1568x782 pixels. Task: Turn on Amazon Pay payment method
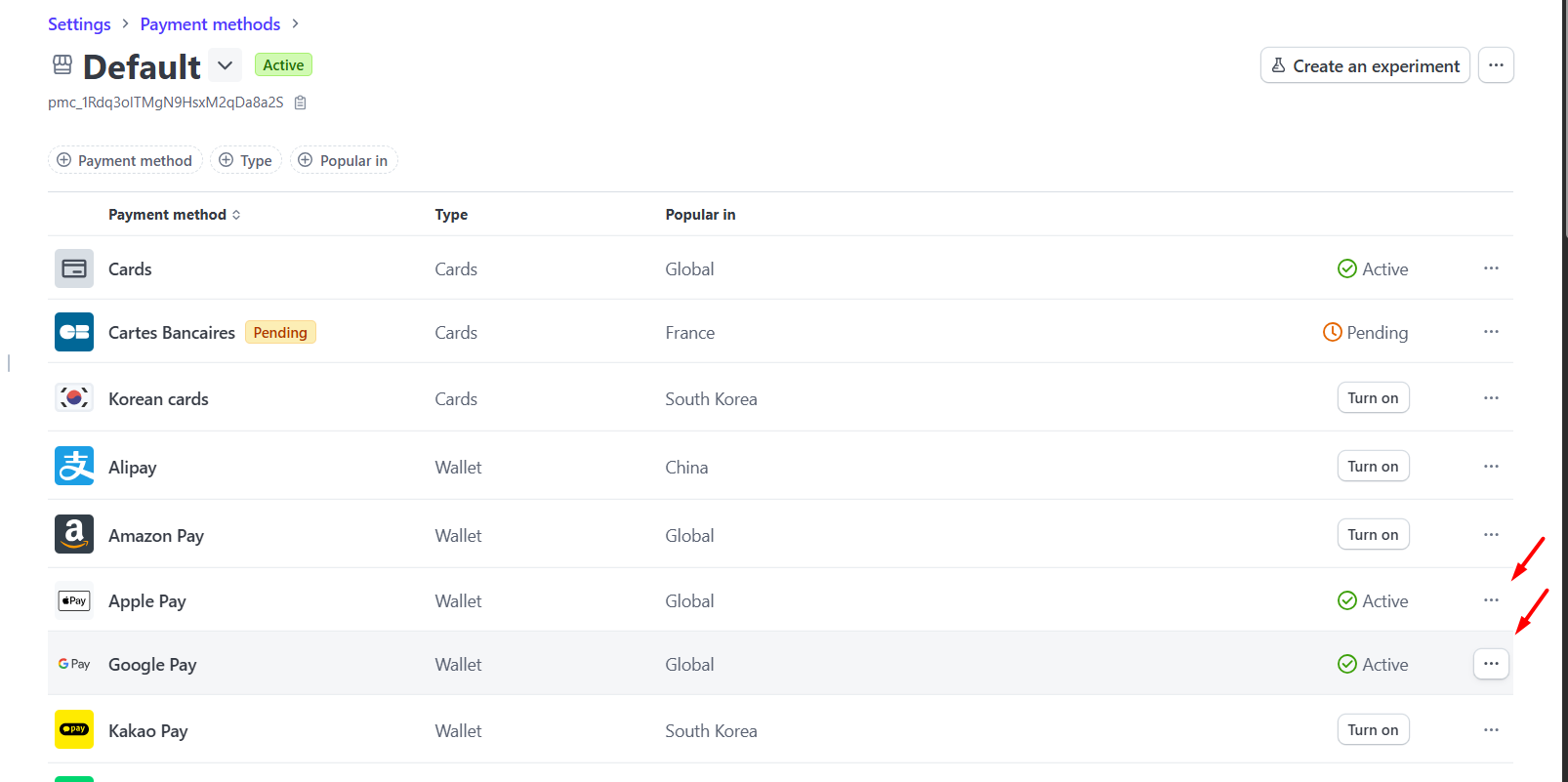[x=1373, y=535]
